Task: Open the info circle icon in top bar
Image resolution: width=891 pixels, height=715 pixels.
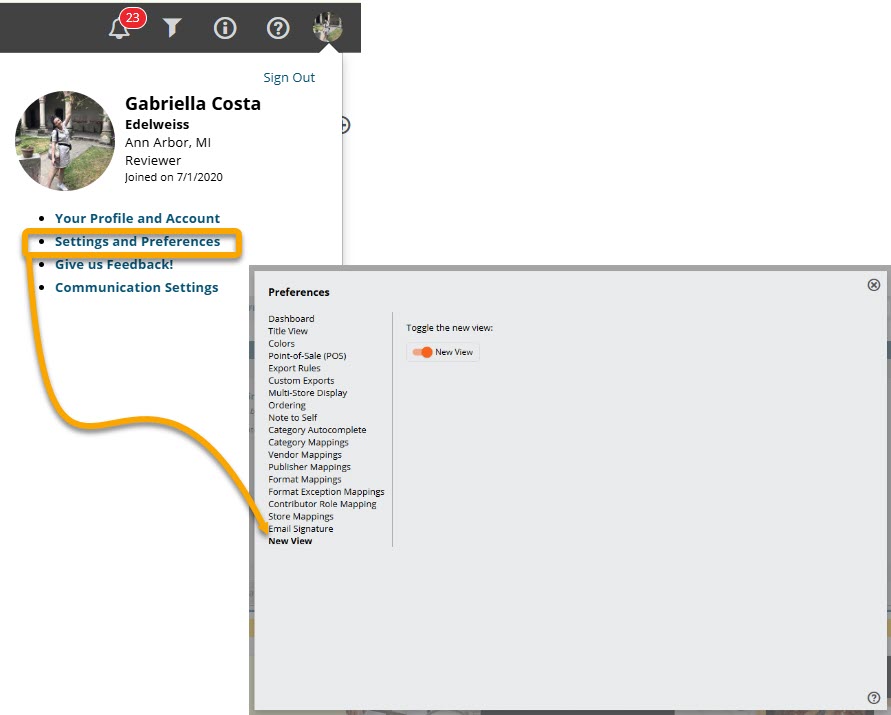Action: click(x=225, y=28)
